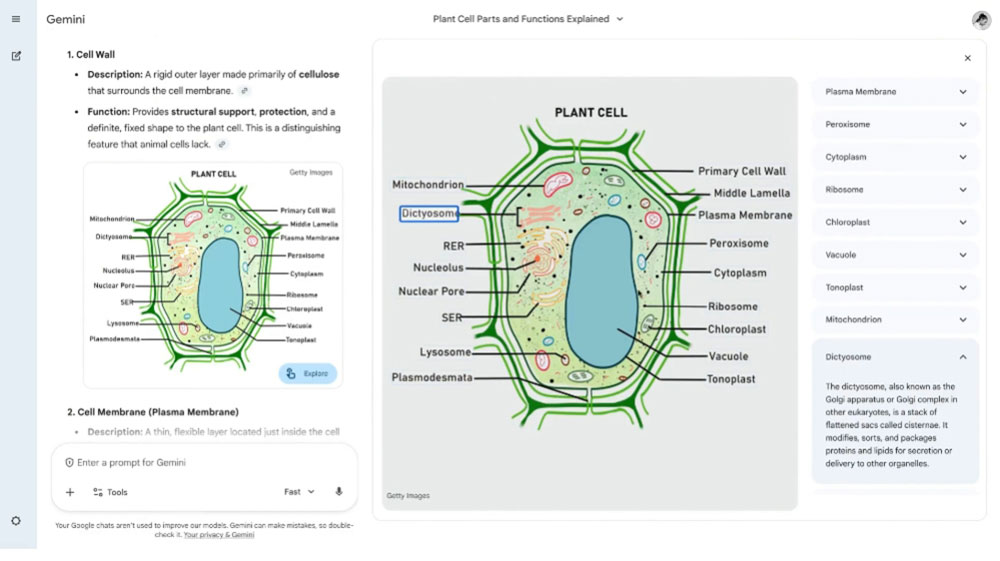Click the Enter a prompt for Gemini field
The image size is (1000, 561).
click(204, 462)
